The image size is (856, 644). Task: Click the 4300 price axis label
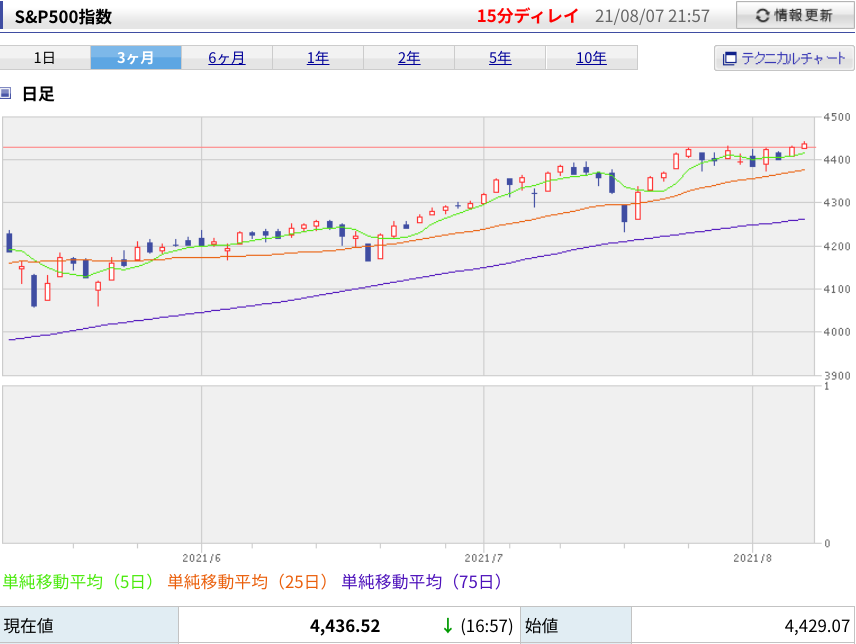[x=837, y=202]
